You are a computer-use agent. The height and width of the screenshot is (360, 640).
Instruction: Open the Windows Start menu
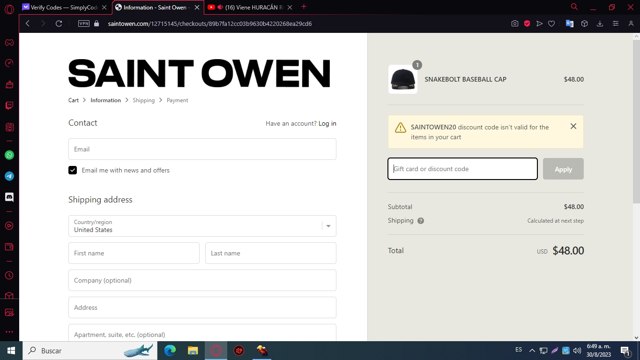11,351
